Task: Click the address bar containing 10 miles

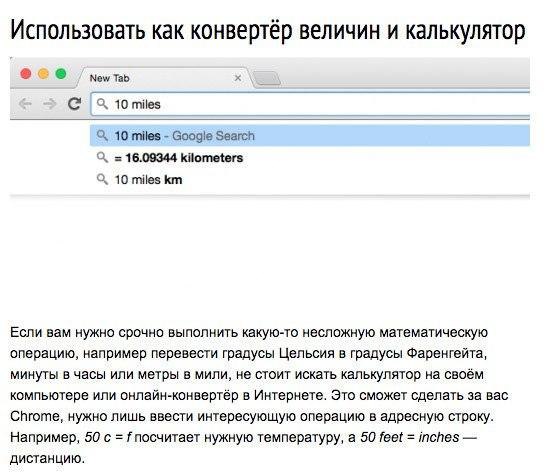Action: 310,104
